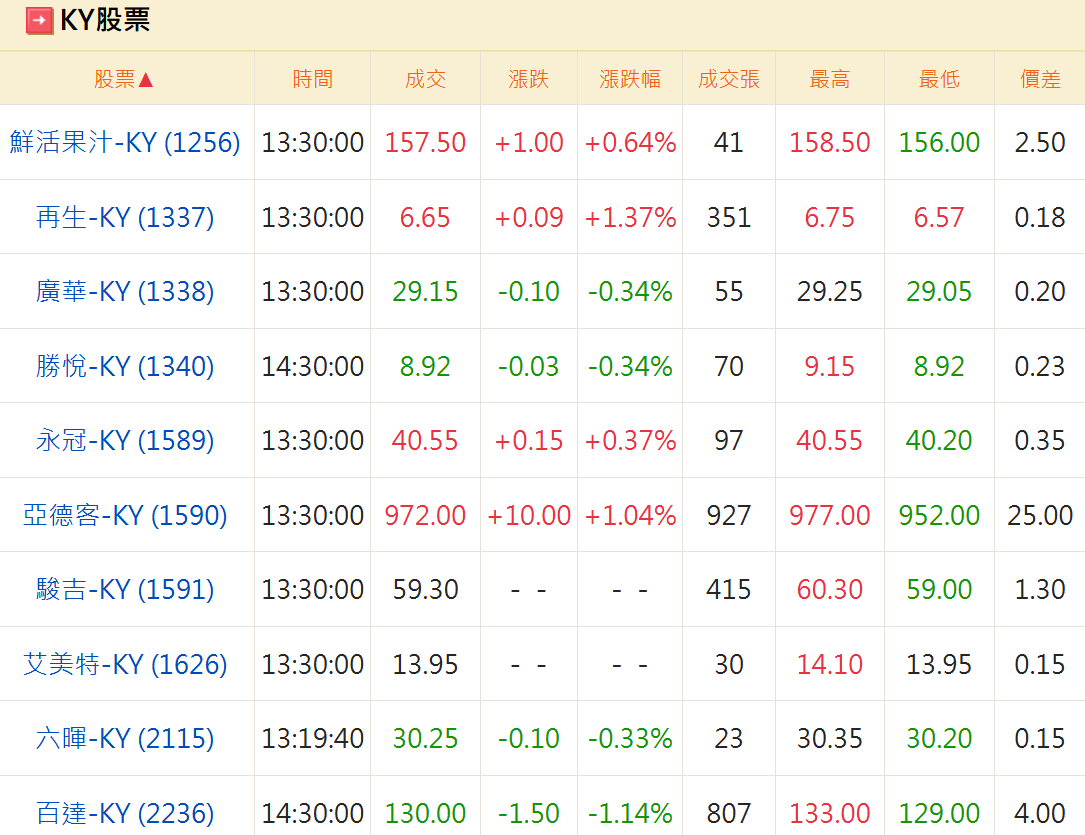1085x835 pixels.
Task: Open stock 廣華-KY (1338)
Action: pos(125,291)
